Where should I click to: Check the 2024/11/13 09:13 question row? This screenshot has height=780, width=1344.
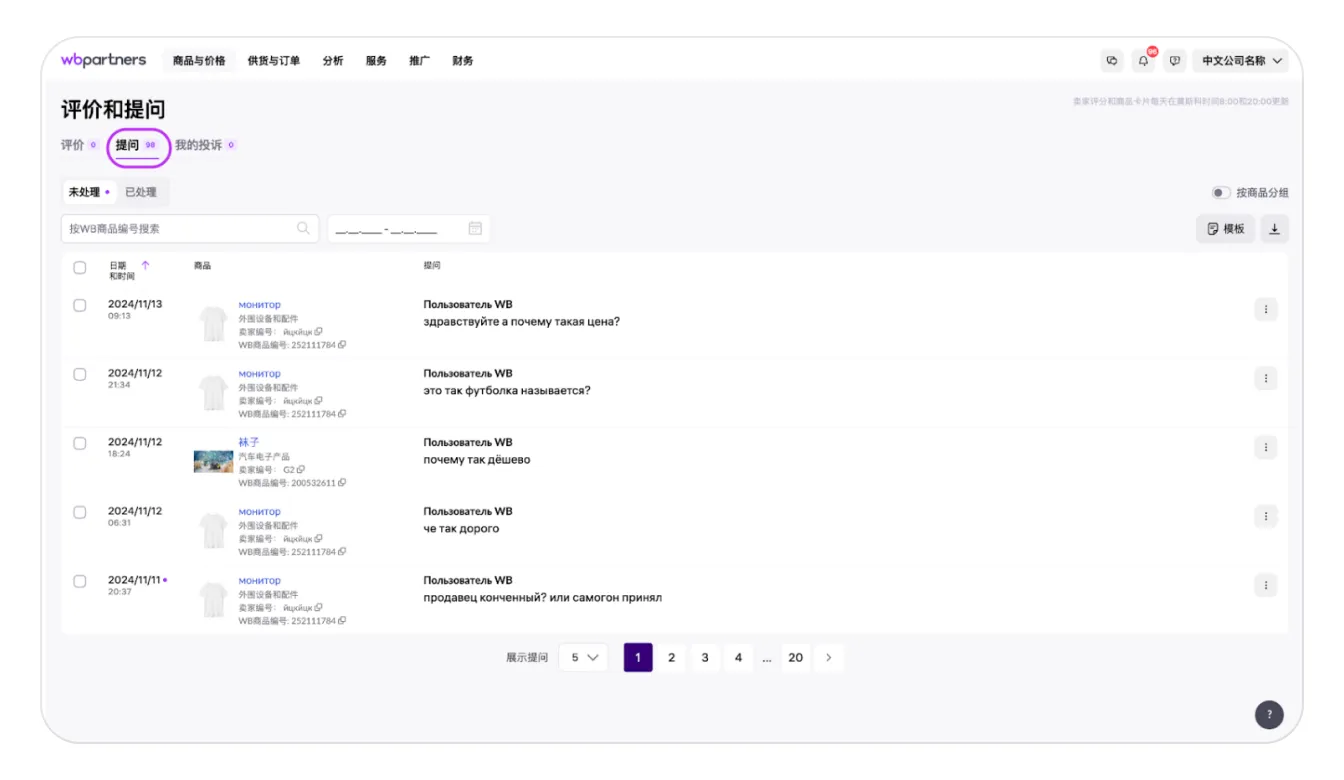point(80,305)
